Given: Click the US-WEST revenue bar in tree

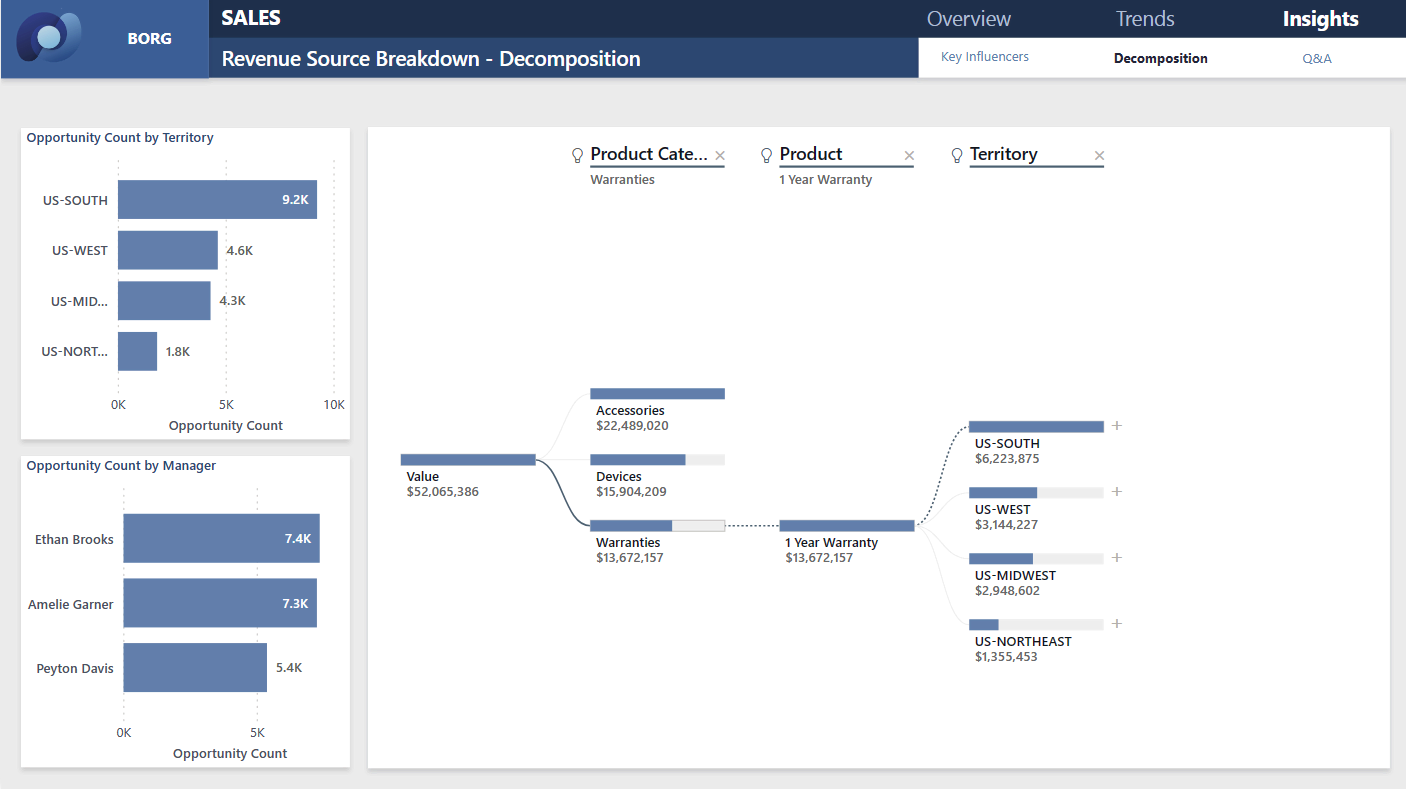Looking at the screenshot, I should tap(1036, 493).
